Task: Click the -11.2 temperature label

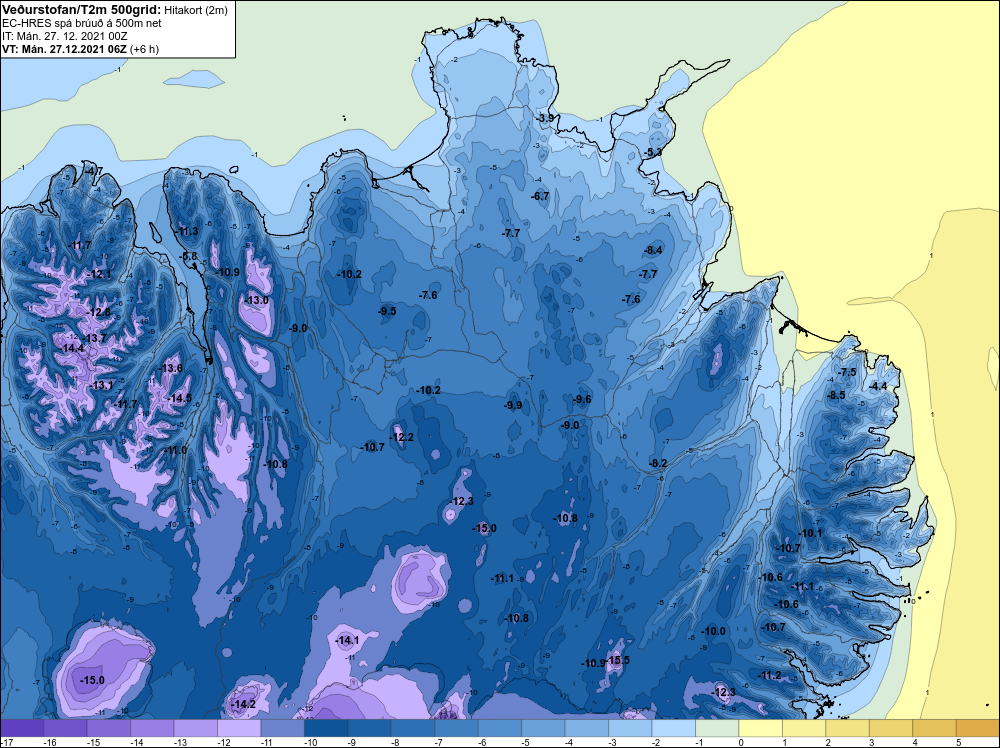Action: tap(770, 675)
